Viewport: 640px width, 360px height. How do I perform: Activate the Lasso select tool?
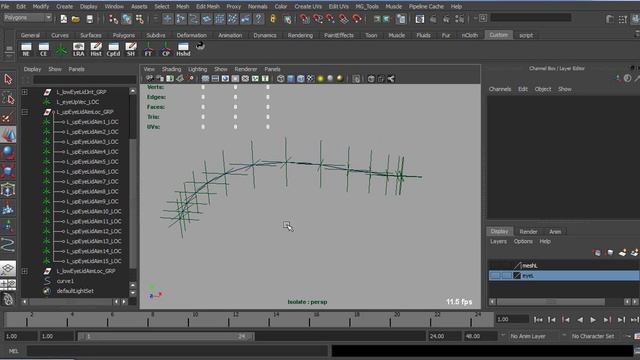[x=8, y=98]
